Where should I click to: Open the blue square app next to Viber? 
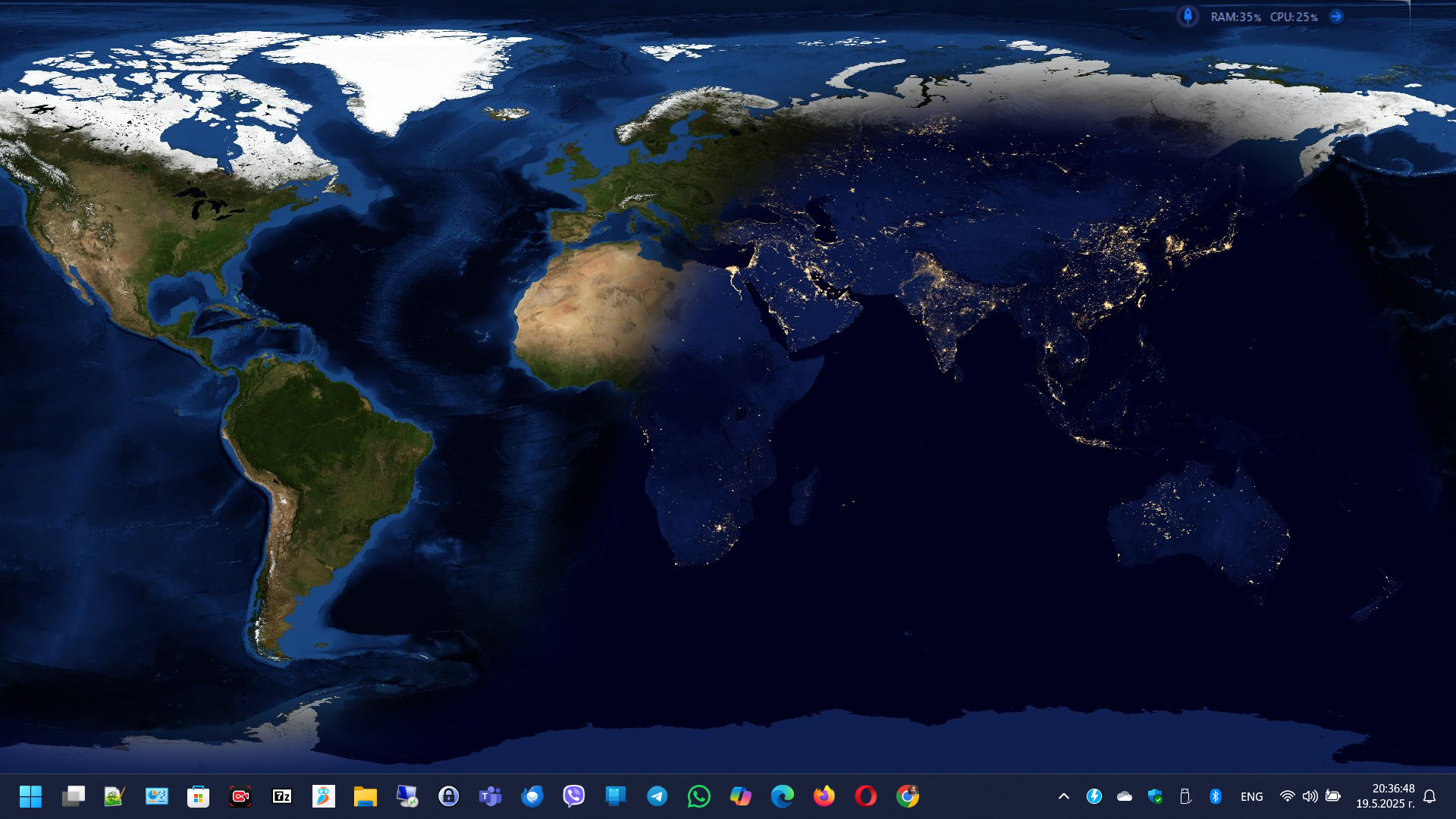(616, 796)
